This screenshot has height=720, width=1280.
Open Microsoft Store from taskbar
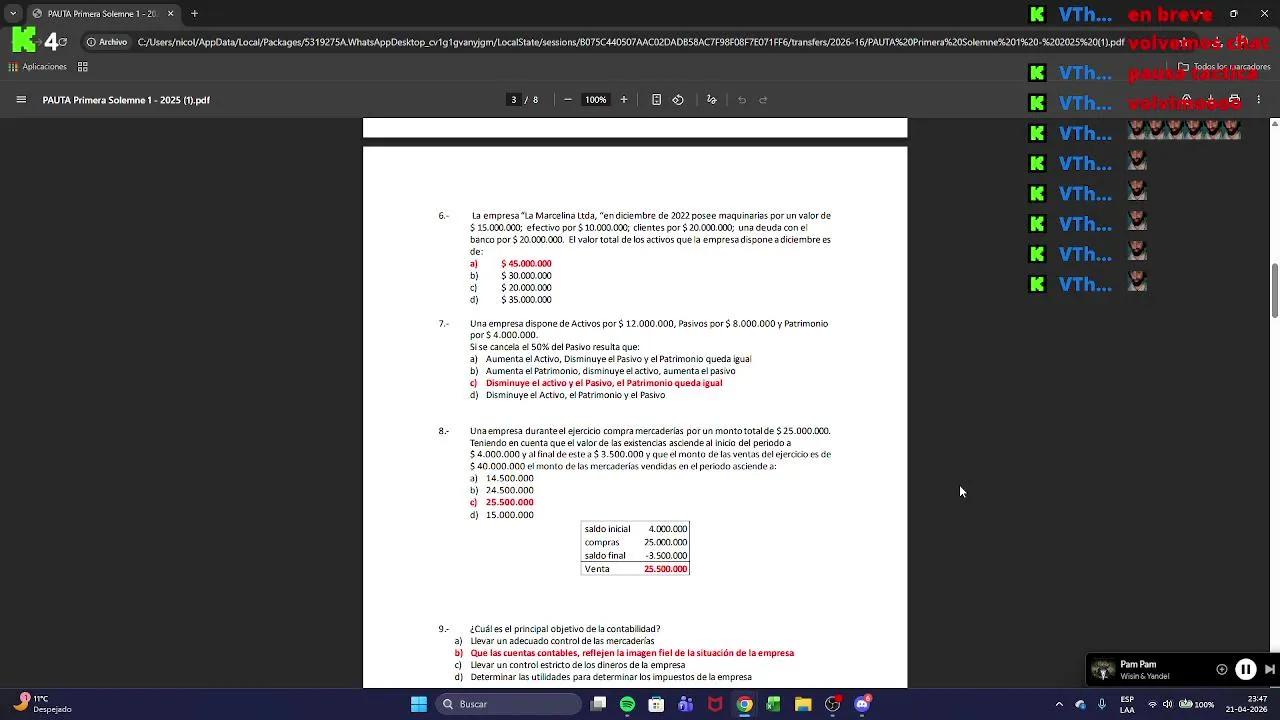pos(656,704)
